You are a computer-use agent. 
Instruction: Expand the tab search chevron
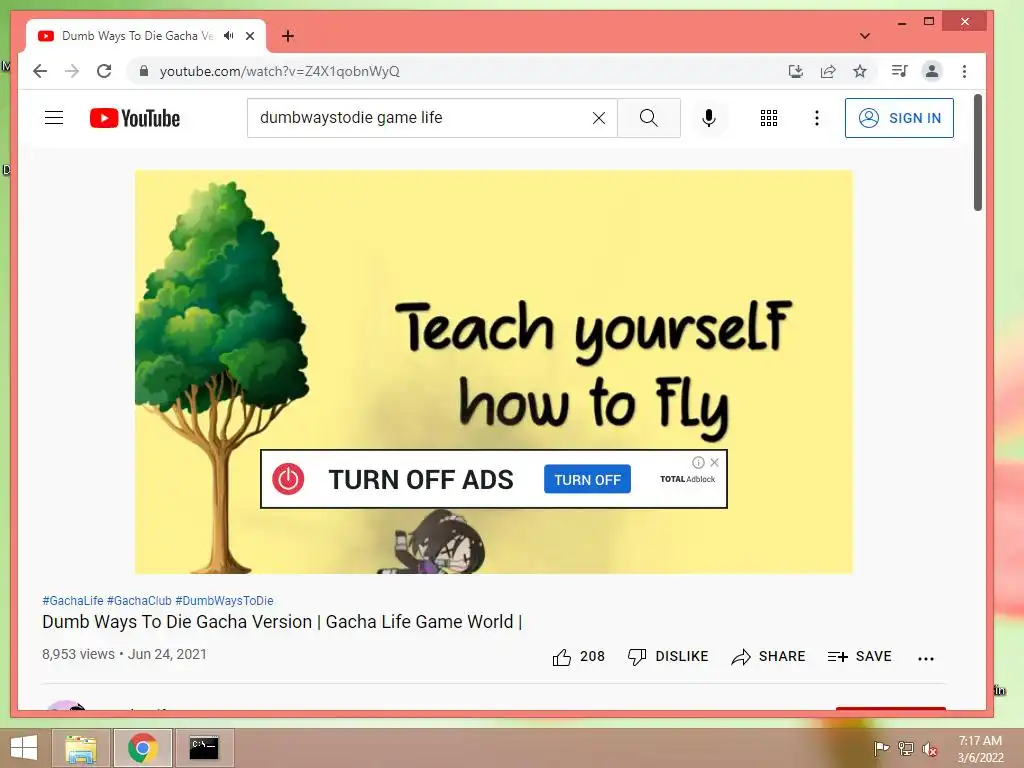pyautogui.click(x=865, y=36)
